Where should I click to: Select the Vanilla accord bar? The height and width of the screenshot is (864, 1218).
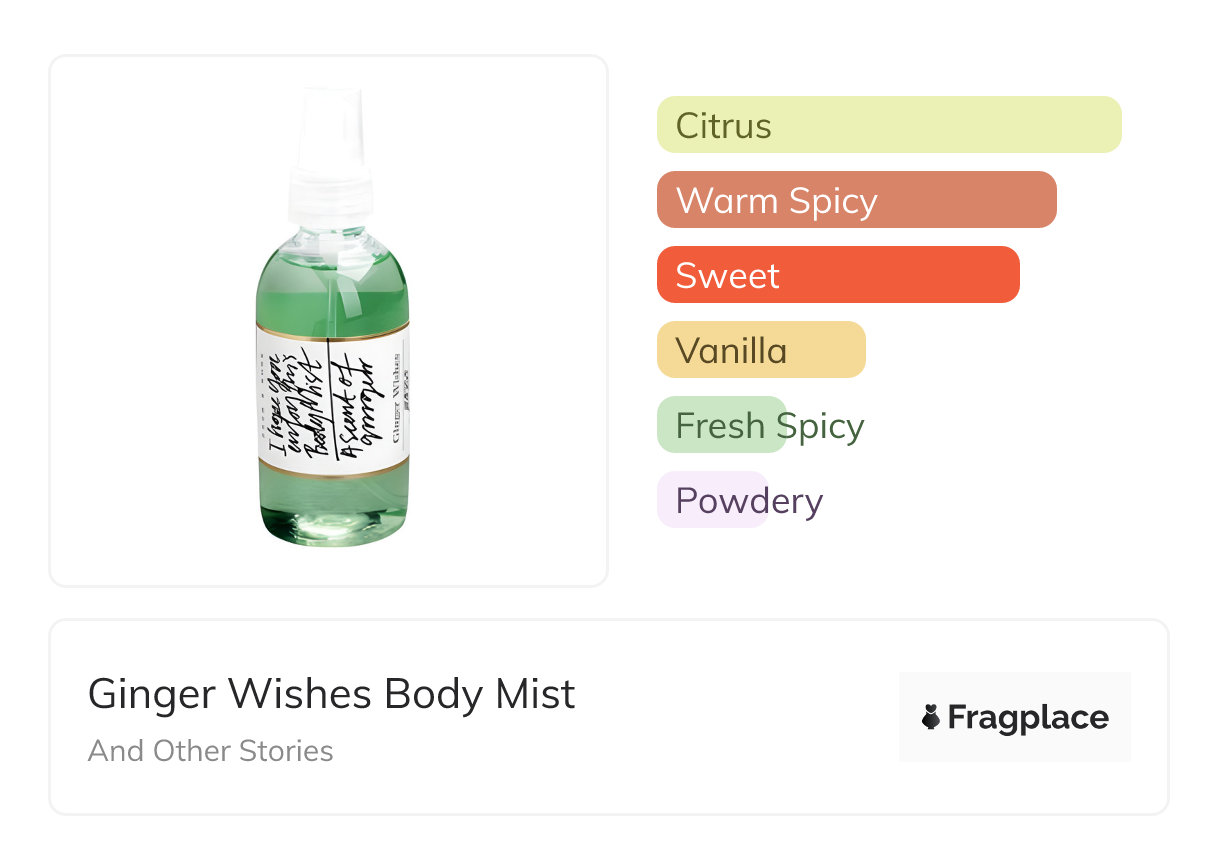760,350
